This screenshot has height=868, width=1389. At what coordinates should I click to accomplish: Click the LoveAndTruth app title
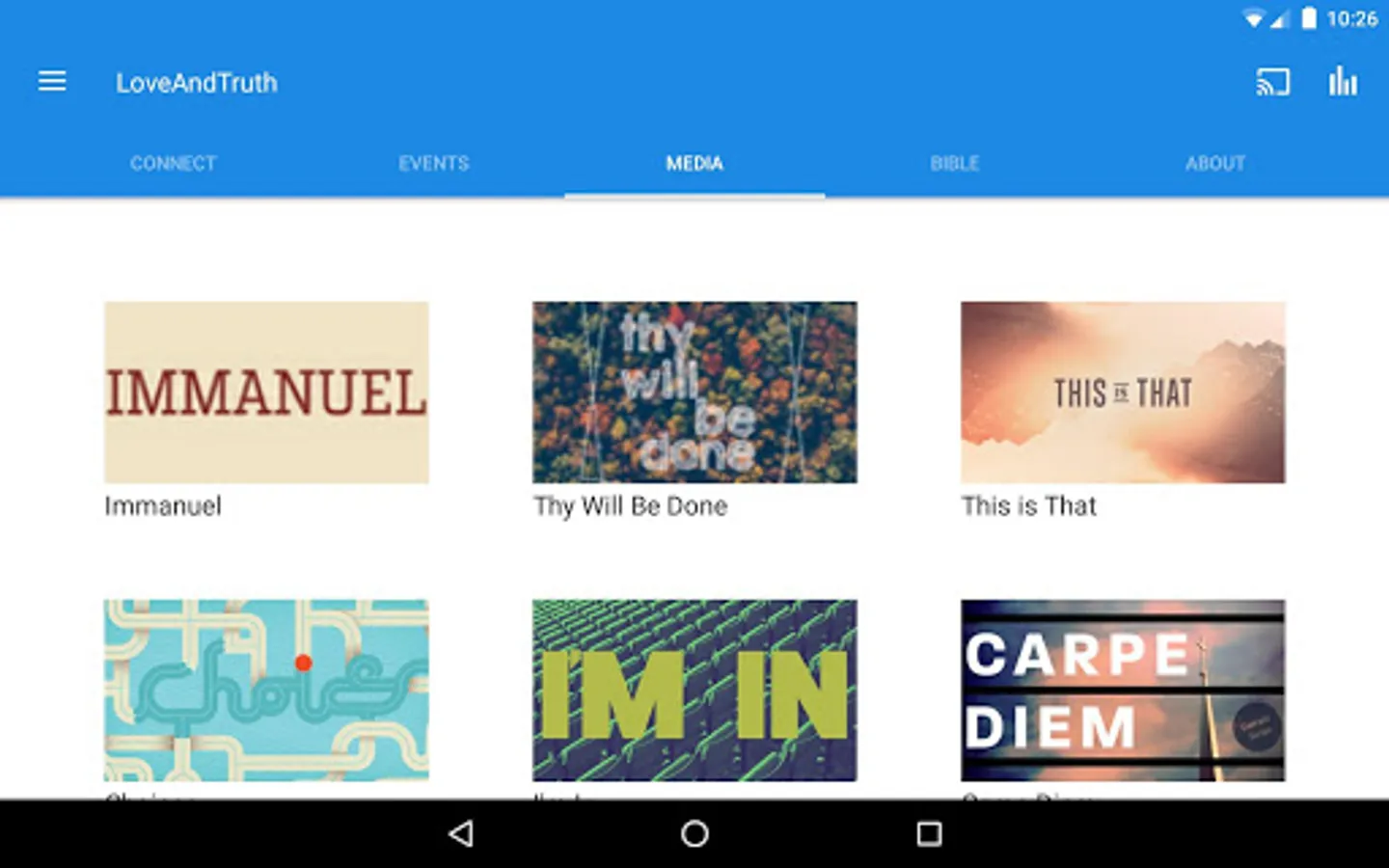[197, 83]
